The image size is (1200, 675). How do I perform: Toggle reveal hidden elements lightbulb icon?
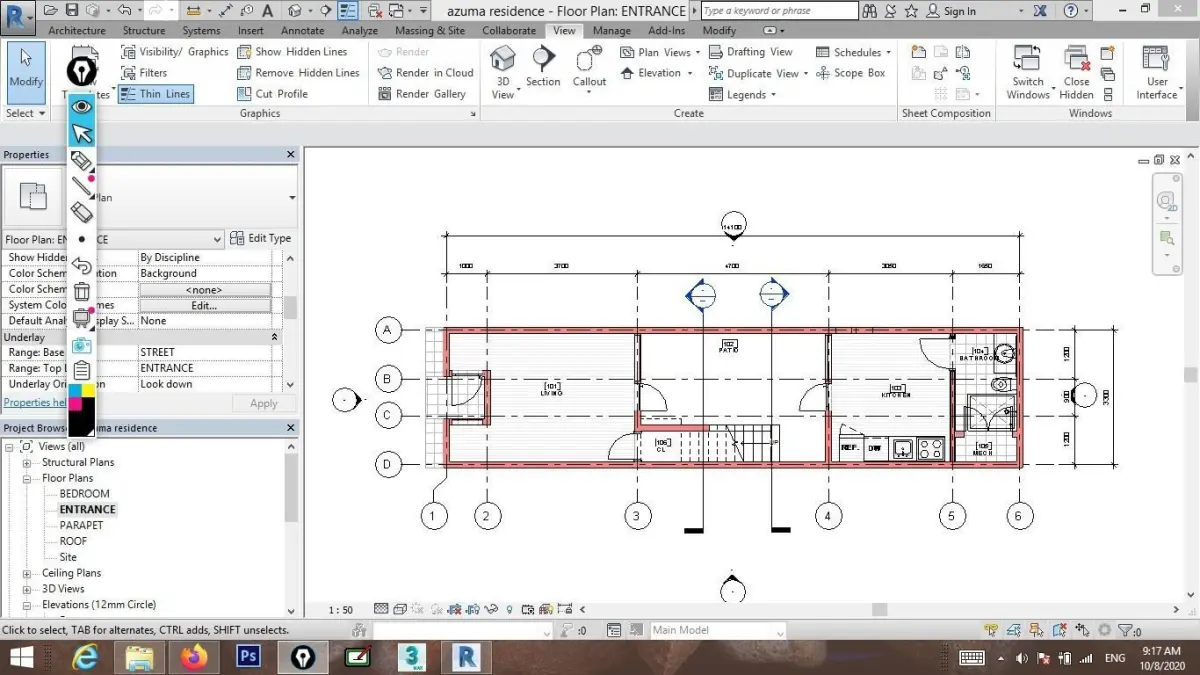[509, 608]
